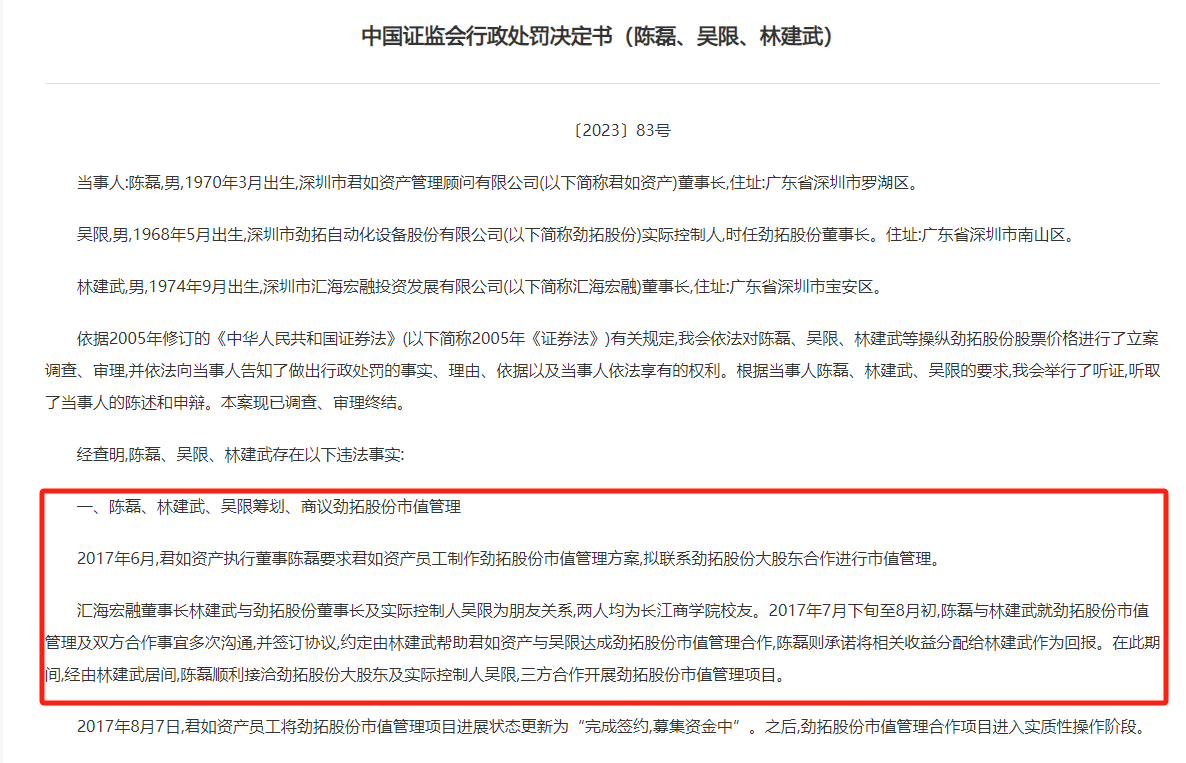The width and height of the screenshot is (1186, 763).
Task: Click the paragraph about 林建武 born 1974年9月
Action: [x=480, y=287]
